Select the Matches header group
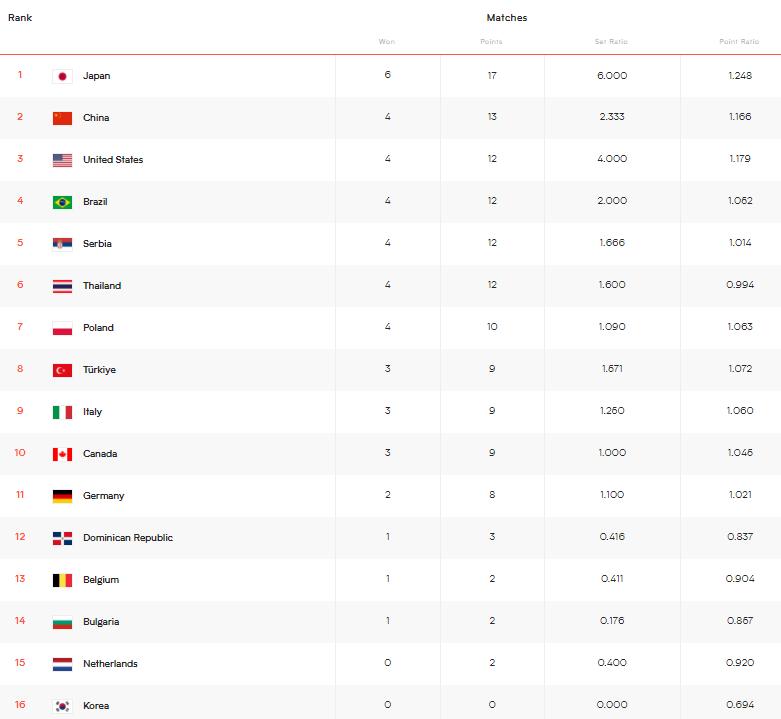Screen dimensions: 781x719 [x=507, y=18]
